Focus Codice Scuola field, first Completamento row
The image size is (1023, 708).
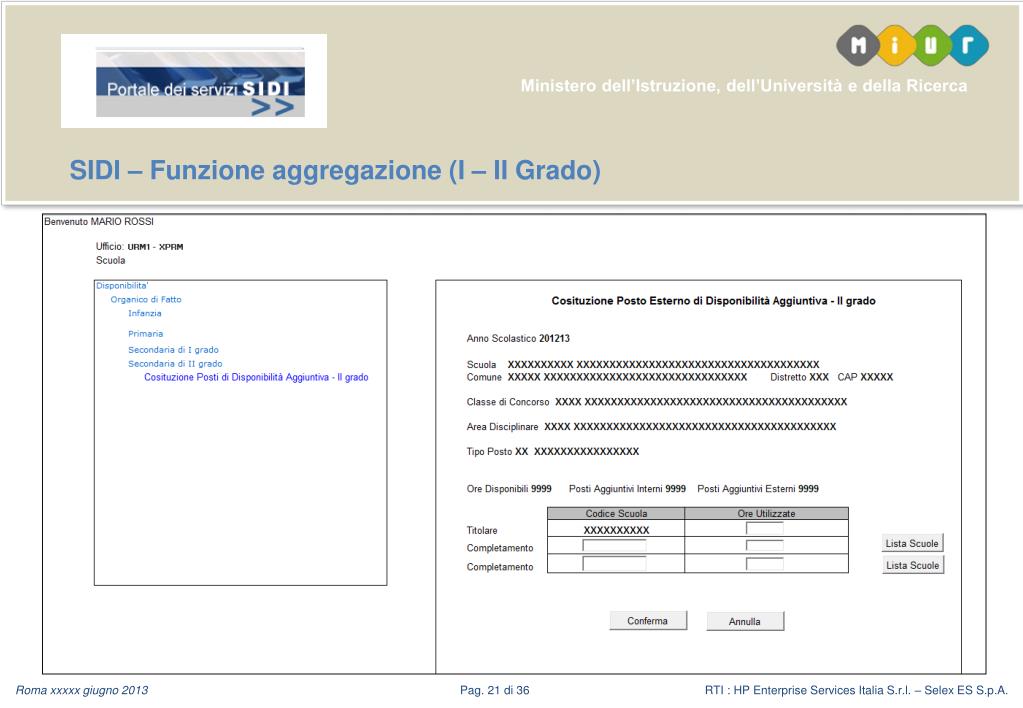[614, 545]
